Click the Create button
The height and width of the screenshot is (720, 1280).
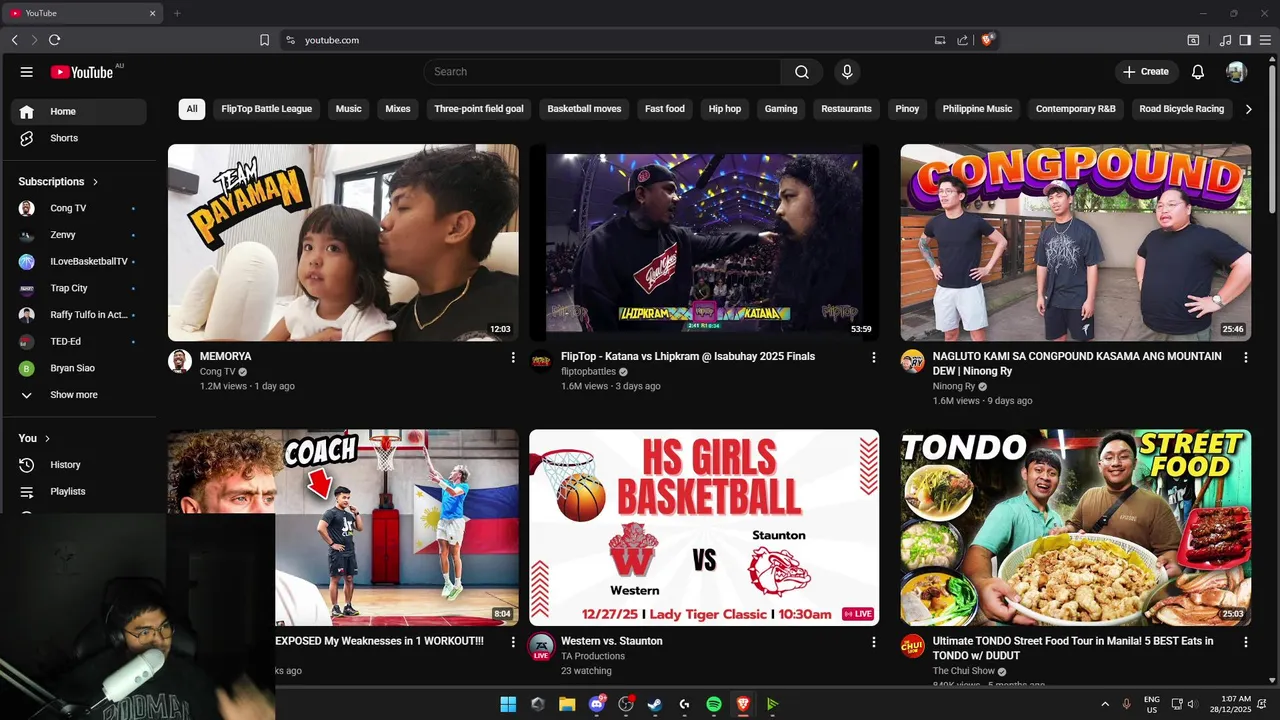(1146, 72)
